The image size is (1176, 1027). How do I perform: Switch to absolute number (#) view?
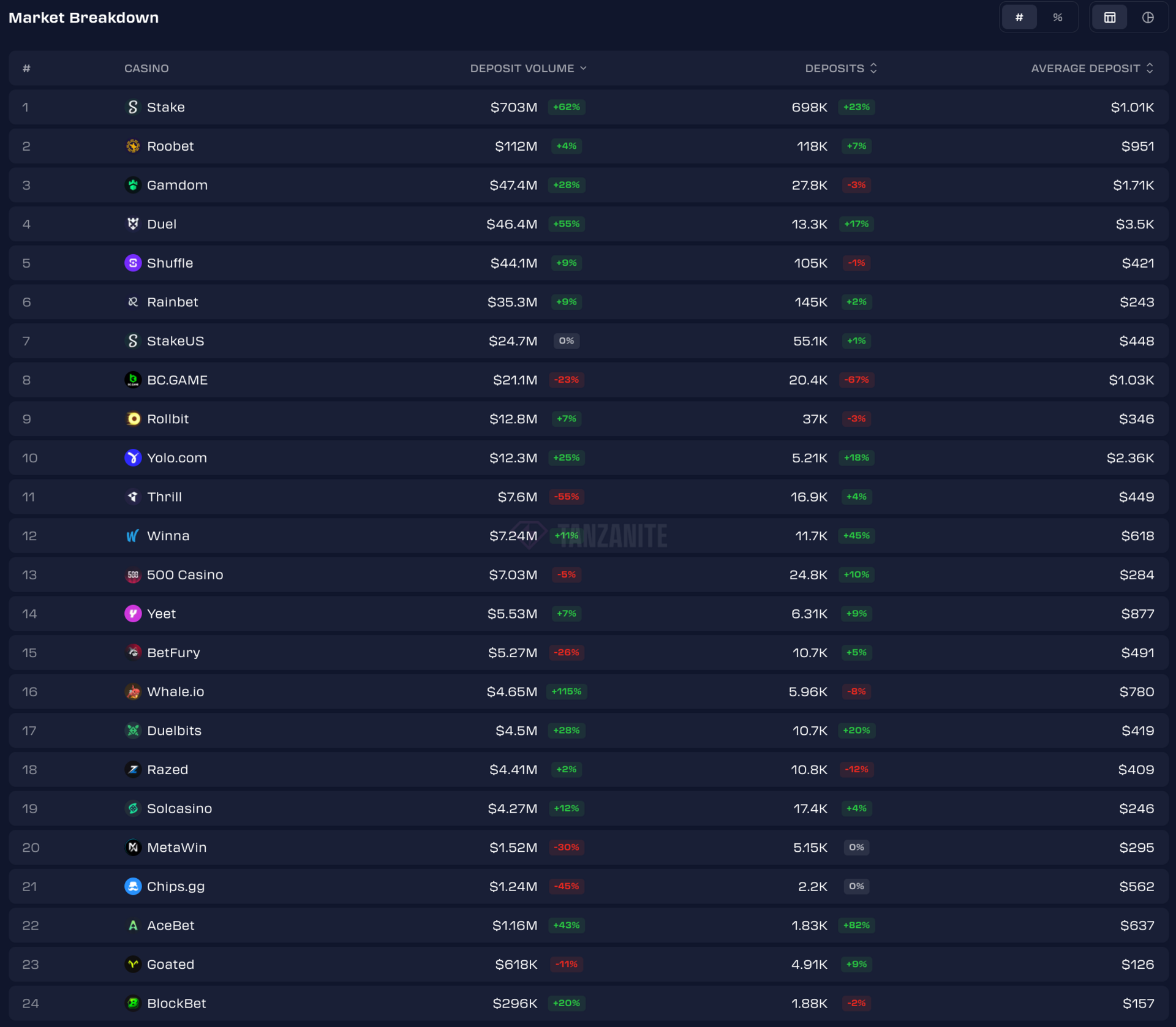[1019, 18]
